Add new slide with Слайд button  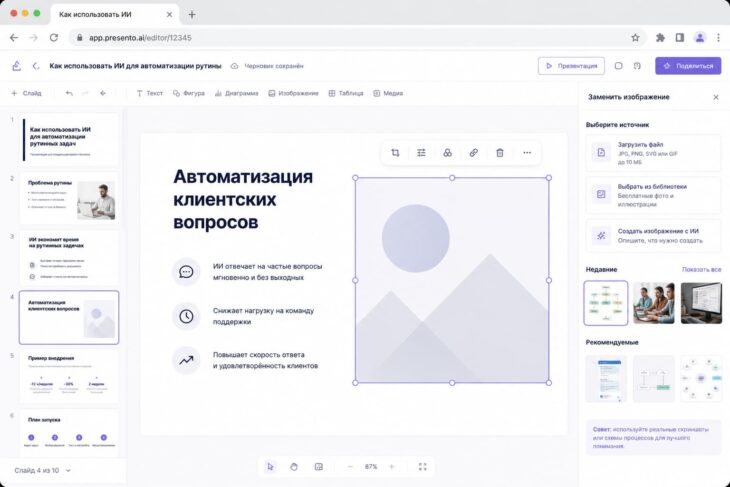pyautogui.click(x=27, y=93)
